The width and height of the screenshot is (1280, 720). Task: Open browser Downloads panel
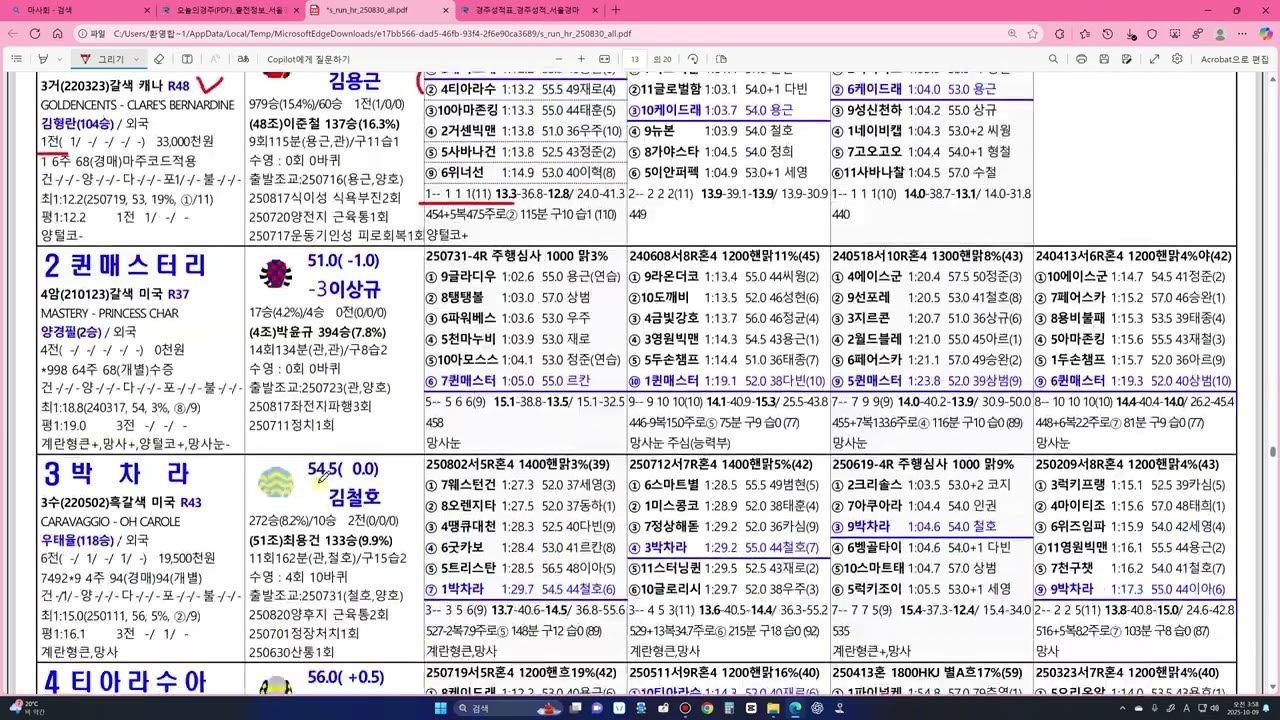[1130, 34]
